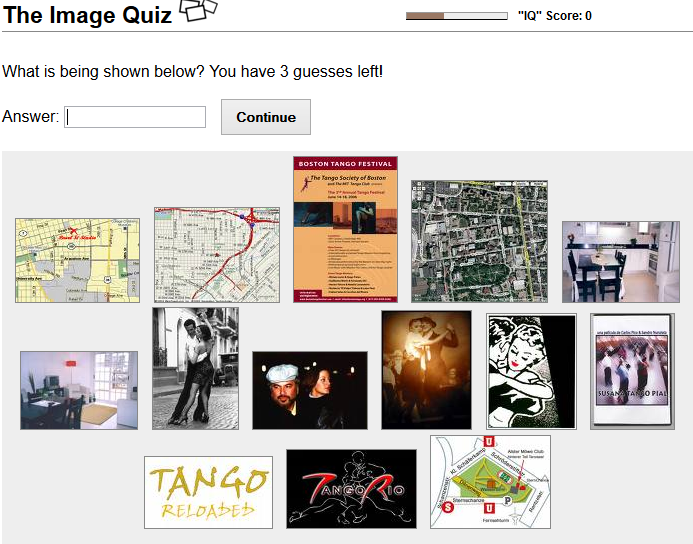Open the red highway road map thumbnail
Image resolution: width=693 pixels, height=544 pixels.
pyautogui.click(x=217, y=255)
